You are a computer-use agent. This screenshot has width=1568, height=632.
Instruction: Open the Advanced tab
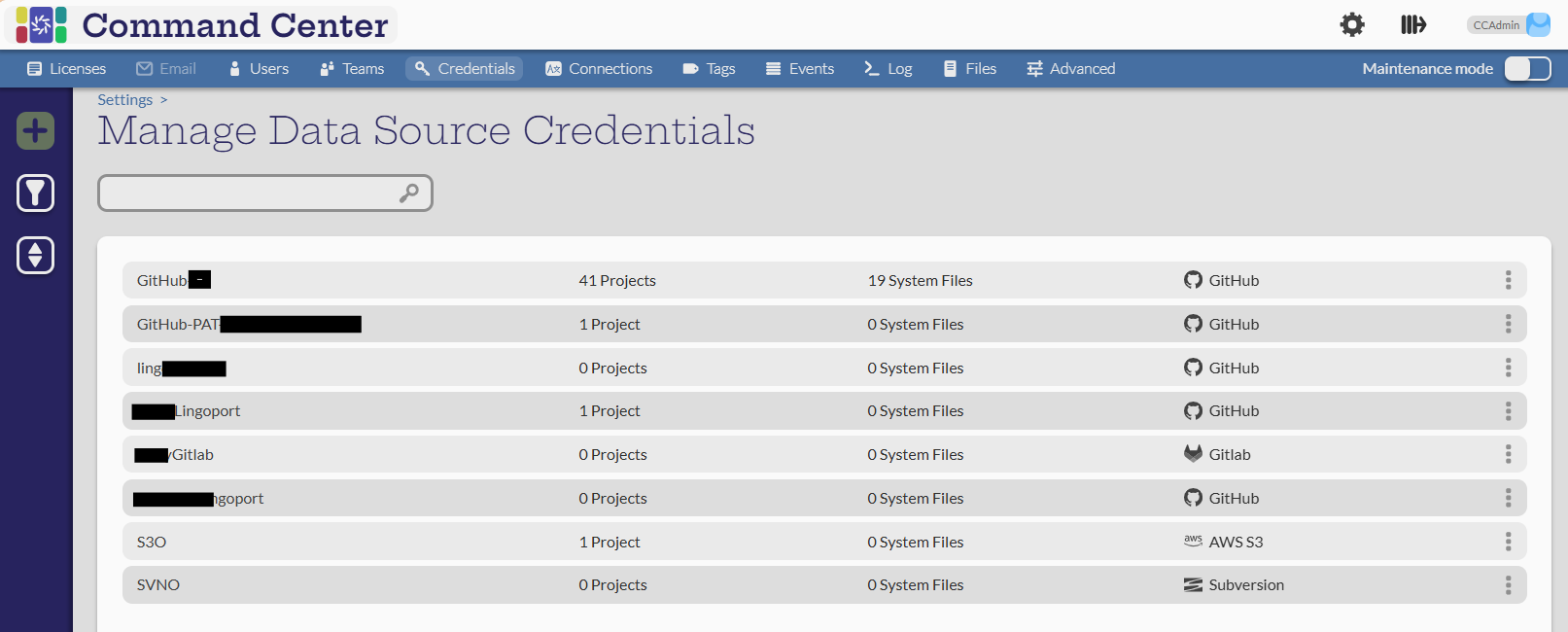coord(1070,69)
